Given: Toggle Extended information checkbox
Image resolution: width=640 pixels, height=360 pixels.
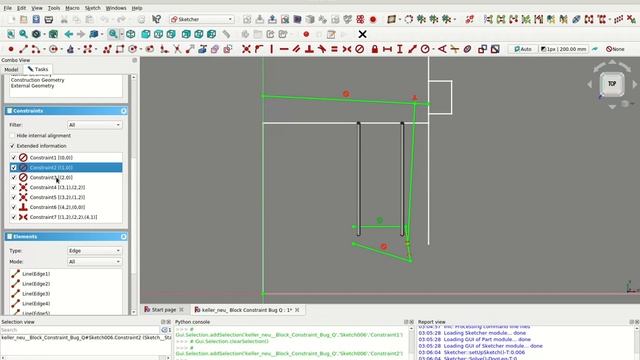Looking at the screenshot, I should point(12,146).
